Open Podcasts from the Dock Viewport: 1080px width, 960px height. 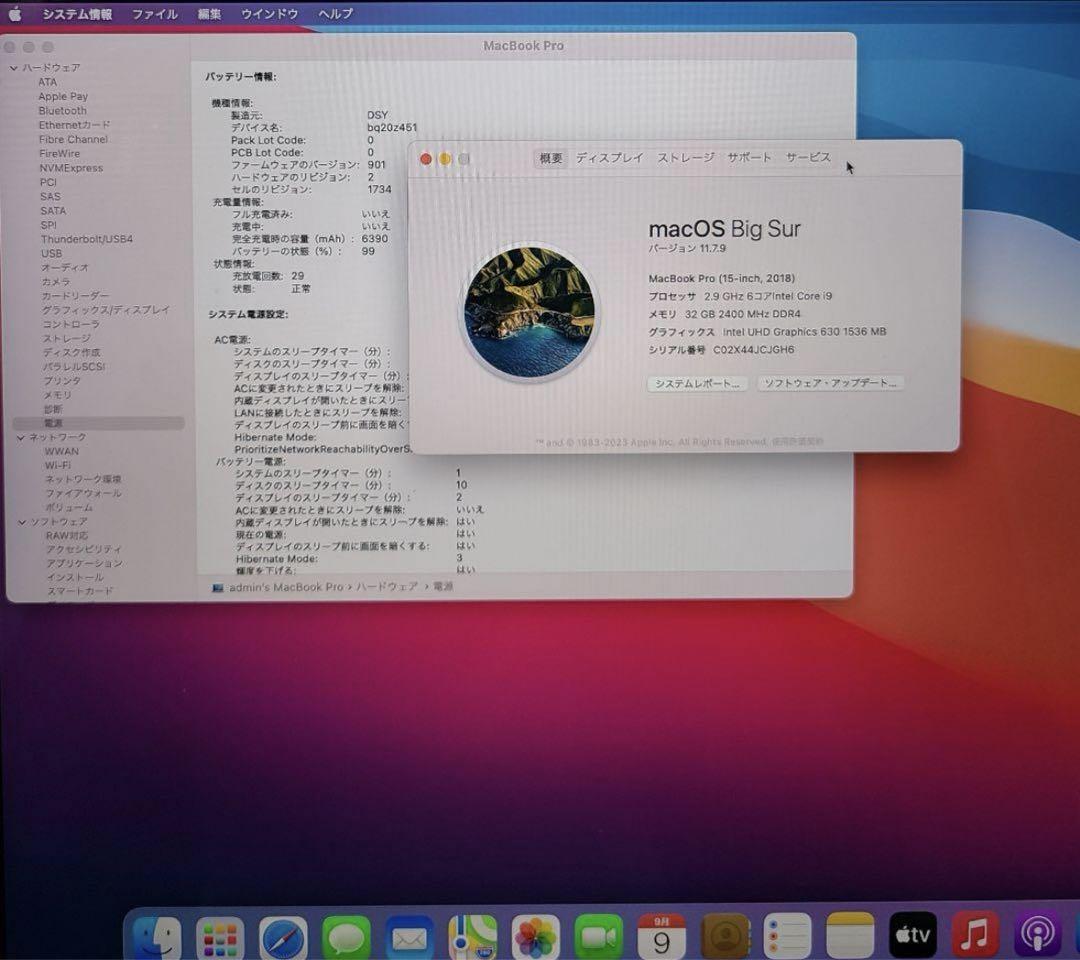coord(1037,935)
